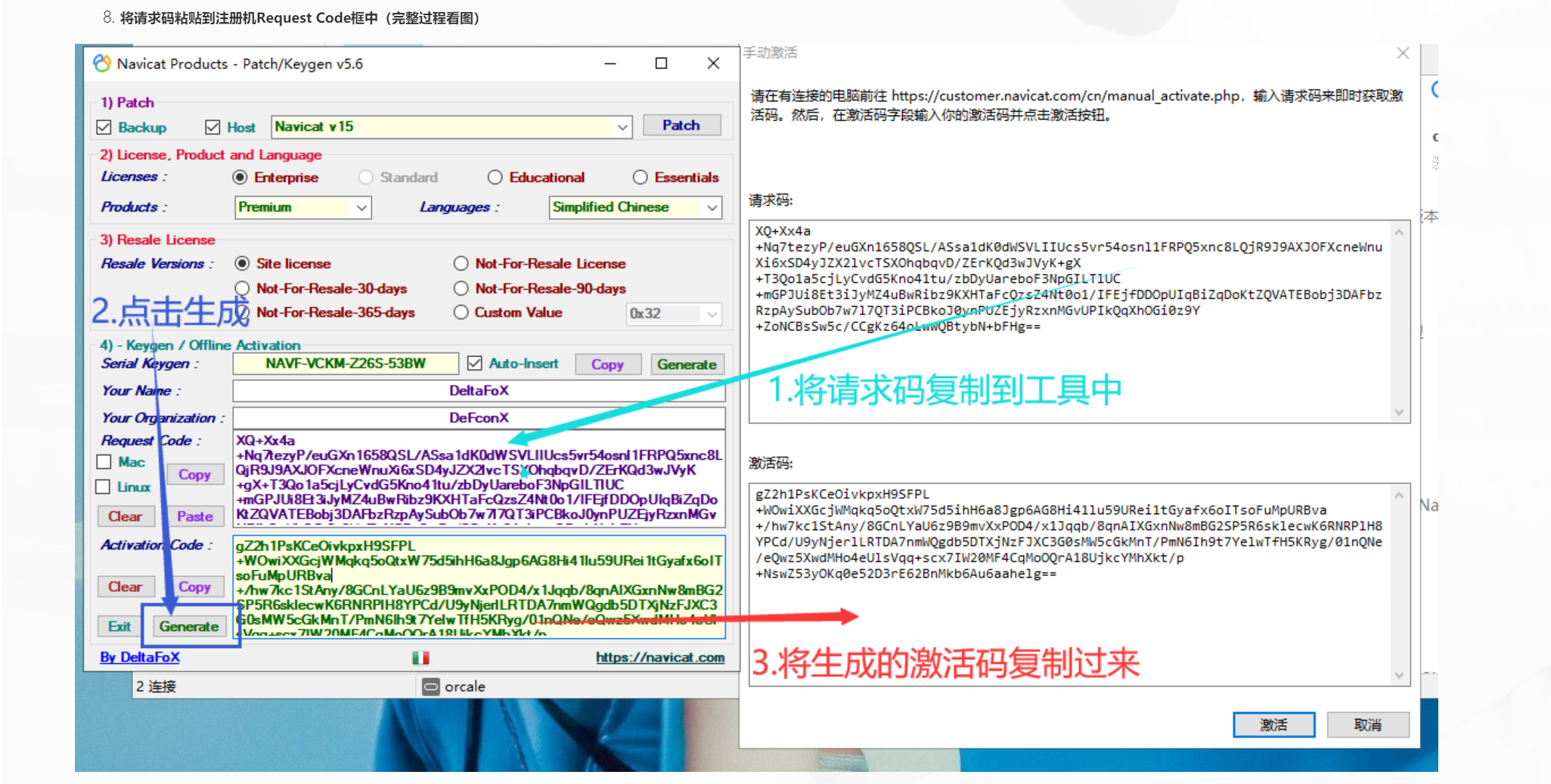The height and width of the screenshot is (784, 1551).
Task: Click the 激活码 box scroll down arrow
Action: 1399,675
